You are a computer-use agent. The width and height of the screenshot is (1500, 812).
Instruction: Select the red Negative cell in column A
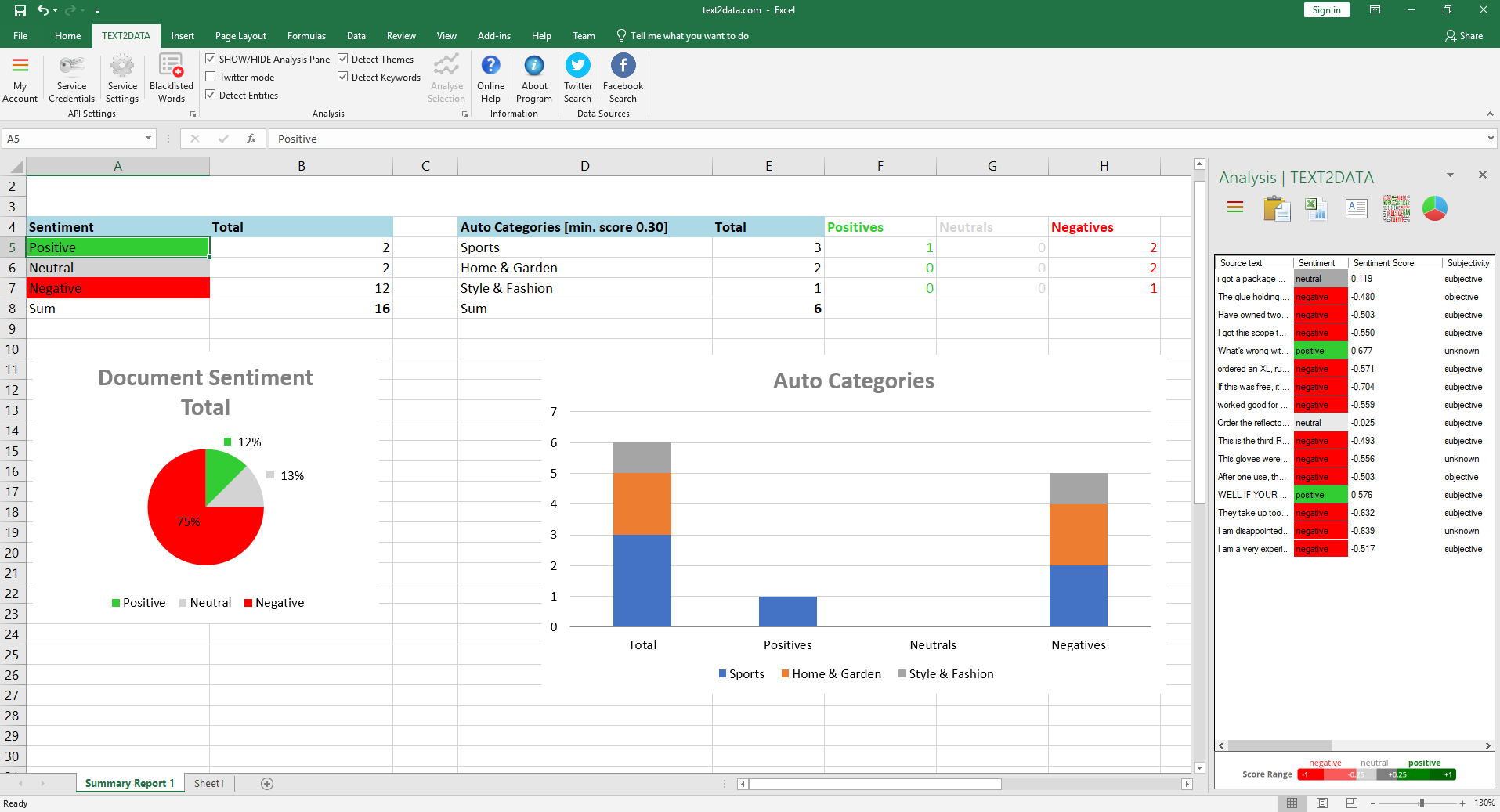pyautogui.click(x=118, y=288)
